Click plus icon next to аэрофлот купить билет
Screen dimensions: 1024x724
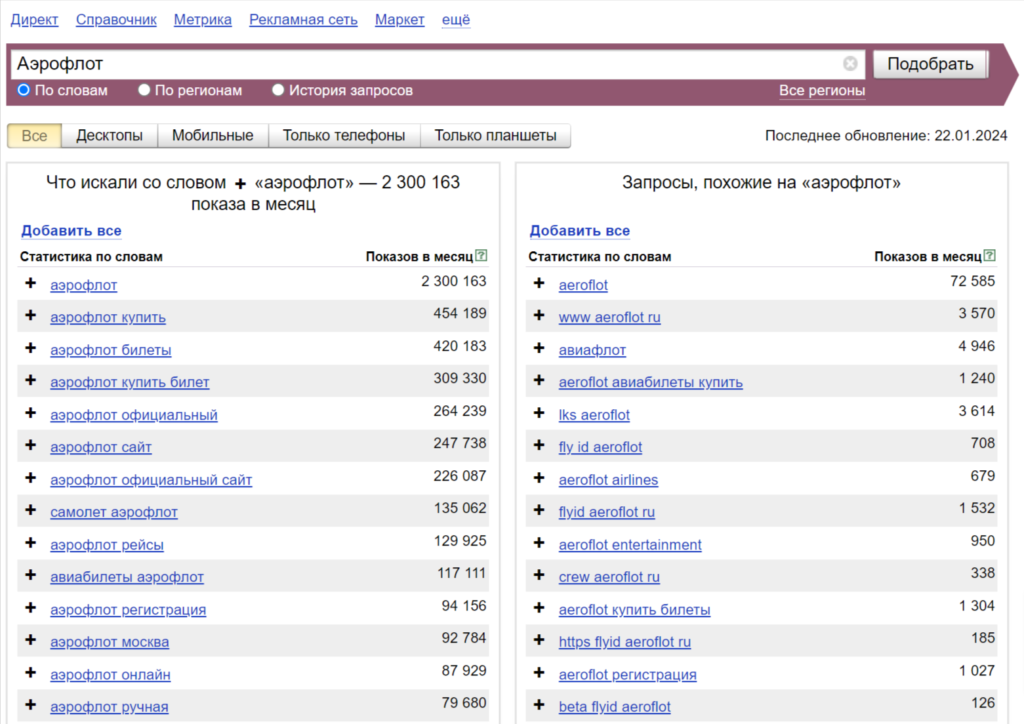[31, 380]
